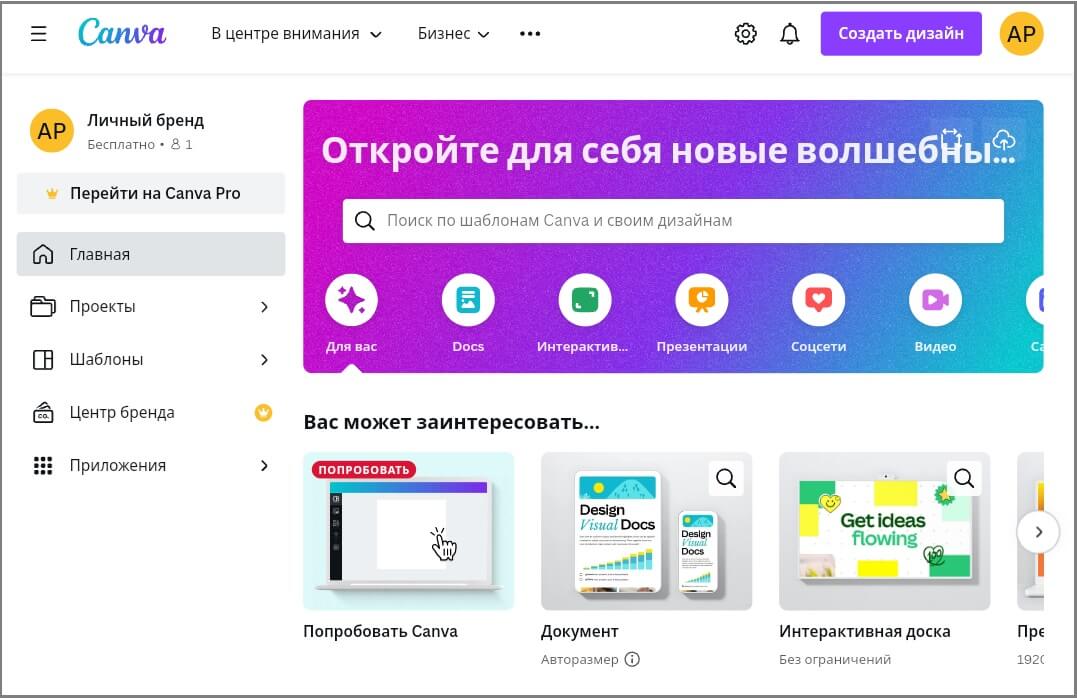
Task: Open the settings gear icon
Action: pos(745,34)
